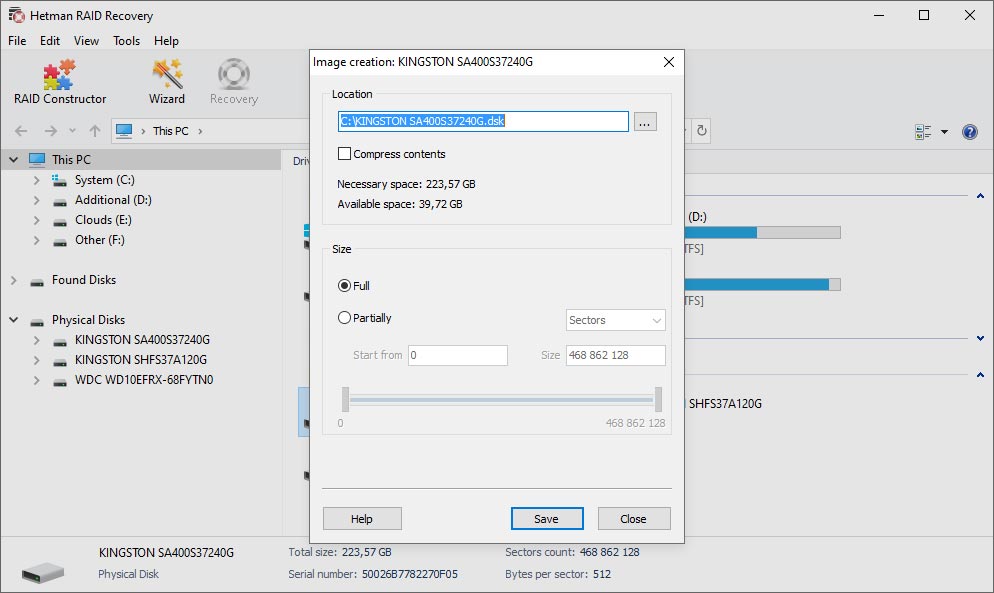Screen dimensions: 994x593
Task: Click the WDC WD10EFRX disk icon
Action: tap(60, 381)
